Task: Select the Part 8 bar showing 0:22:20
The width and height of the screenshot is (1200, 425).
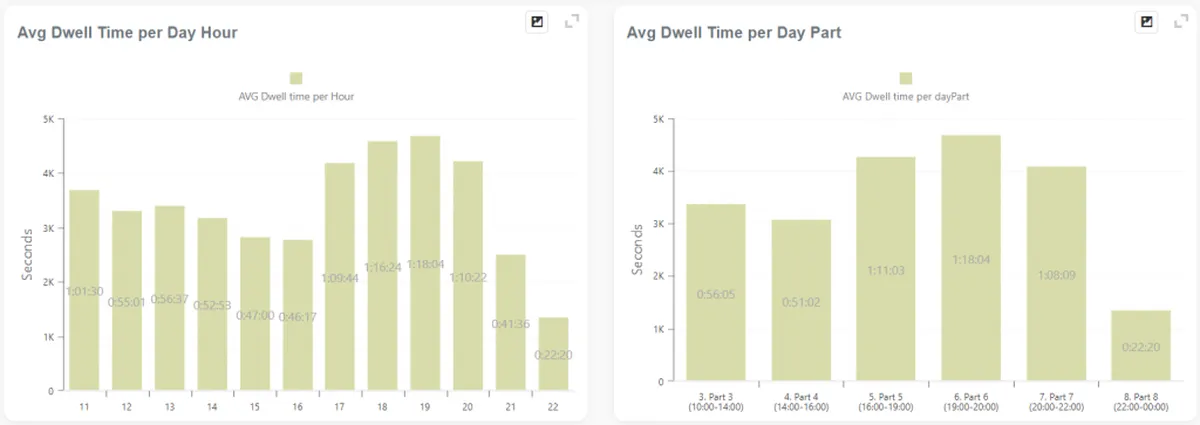Action: point(1141,346)
